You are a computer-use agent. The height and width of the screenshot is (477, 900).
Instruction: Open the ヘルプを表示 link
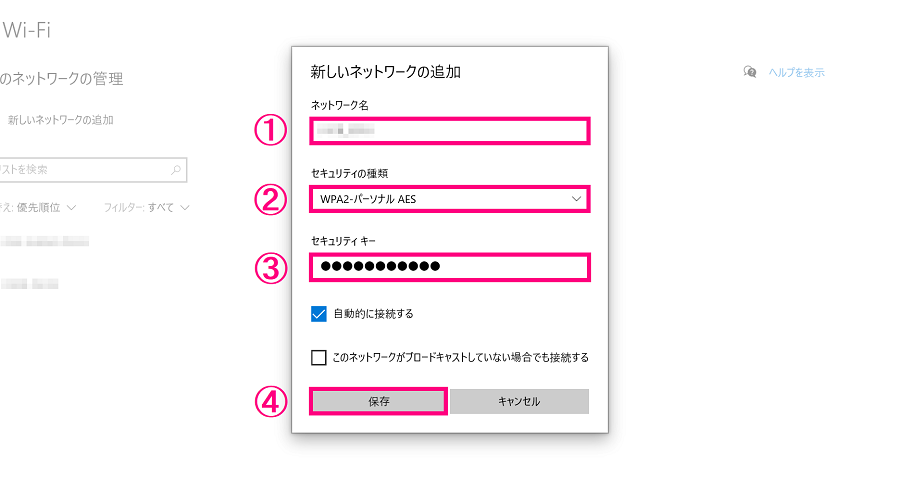[796, 73]
